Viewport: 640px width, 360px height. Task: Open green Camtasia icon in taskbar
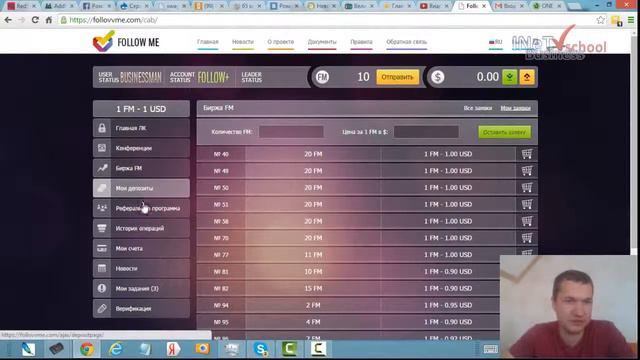pos(289,349)
